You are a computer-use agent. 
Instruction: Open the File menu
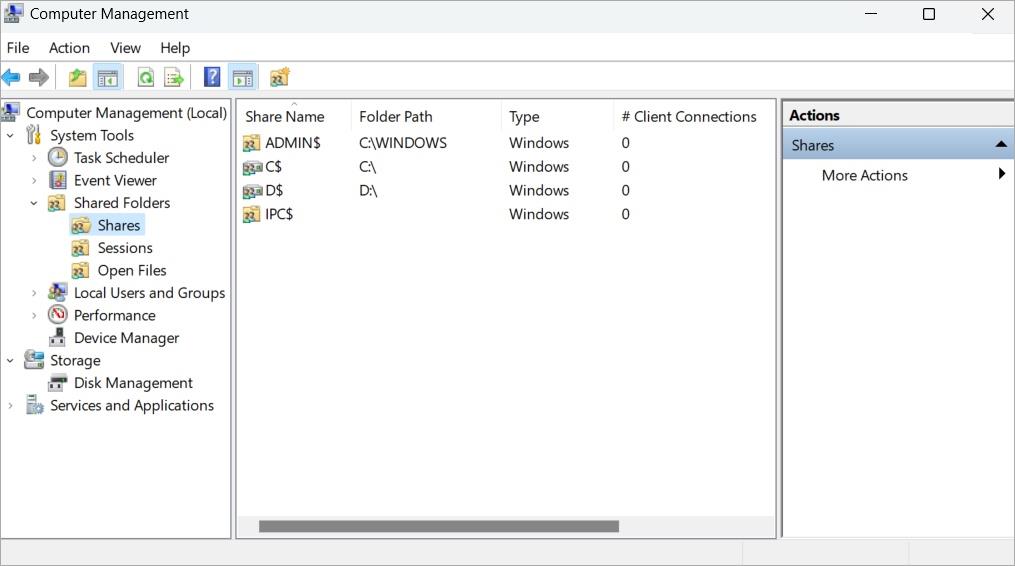tap(18, 48)
